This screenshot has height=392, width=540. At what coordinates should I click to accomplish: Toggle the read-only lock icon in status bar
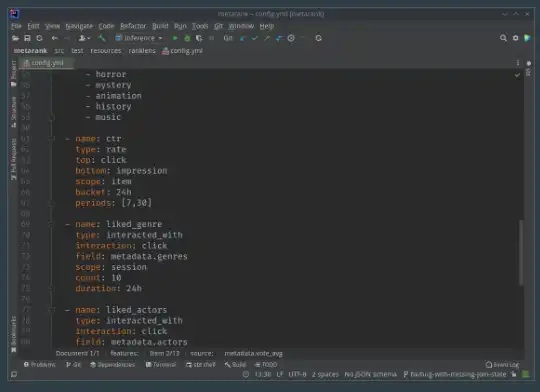514,374
